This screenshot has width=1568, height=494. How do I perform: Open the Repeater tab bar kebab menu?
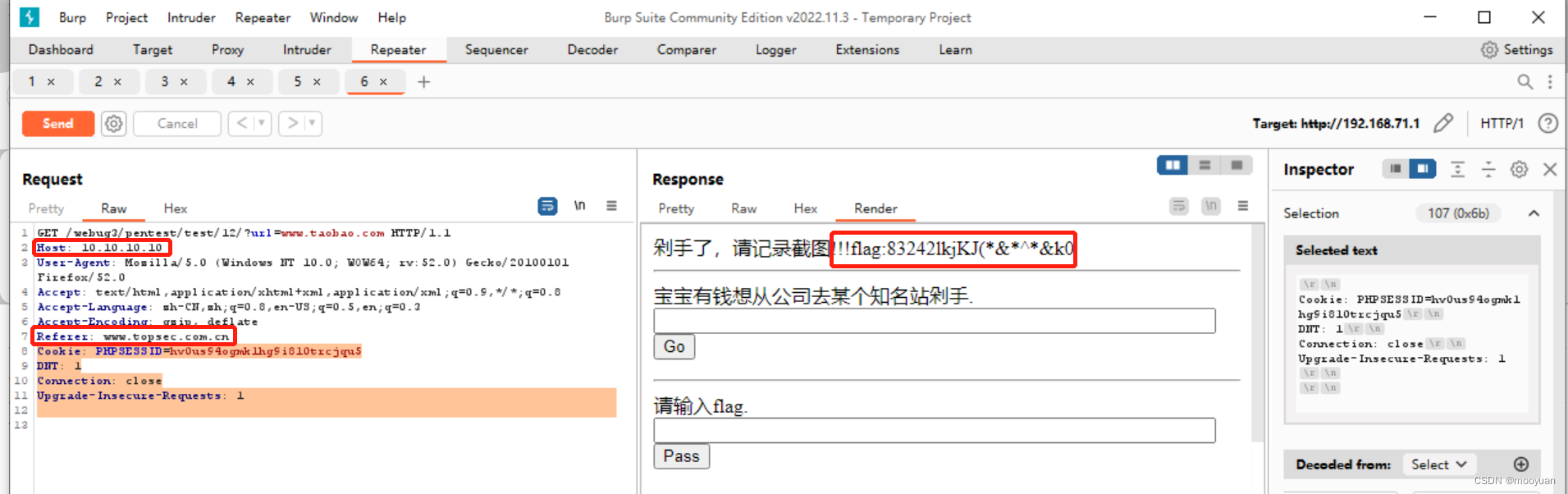[x=1550, y=81]
